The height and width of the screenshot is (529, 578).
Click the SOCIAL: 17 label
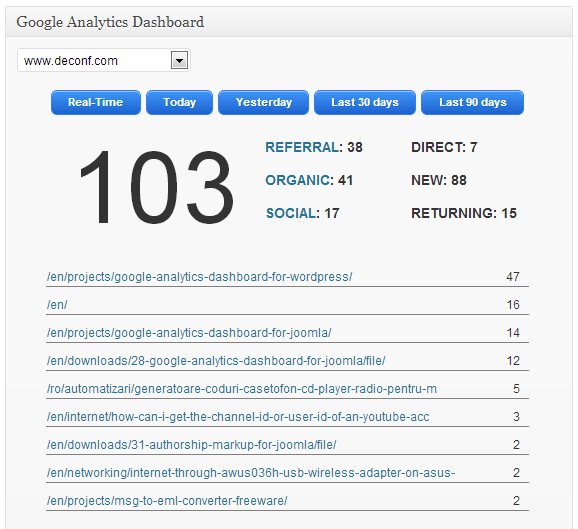303,213
